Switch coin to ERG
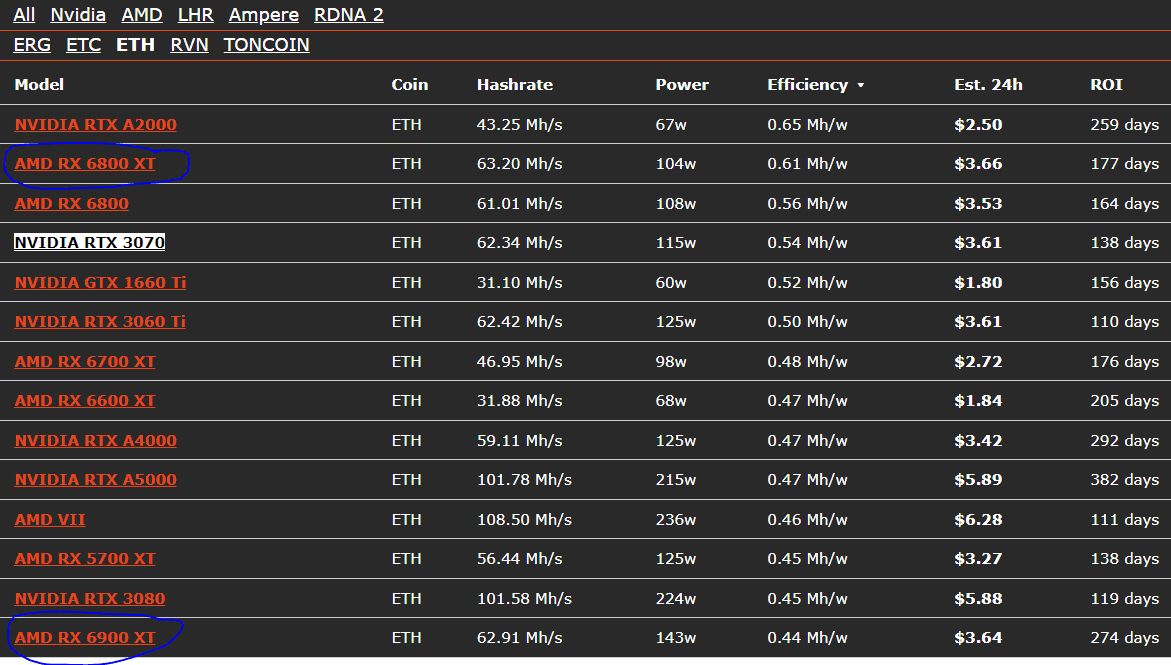 coord(32,45)
